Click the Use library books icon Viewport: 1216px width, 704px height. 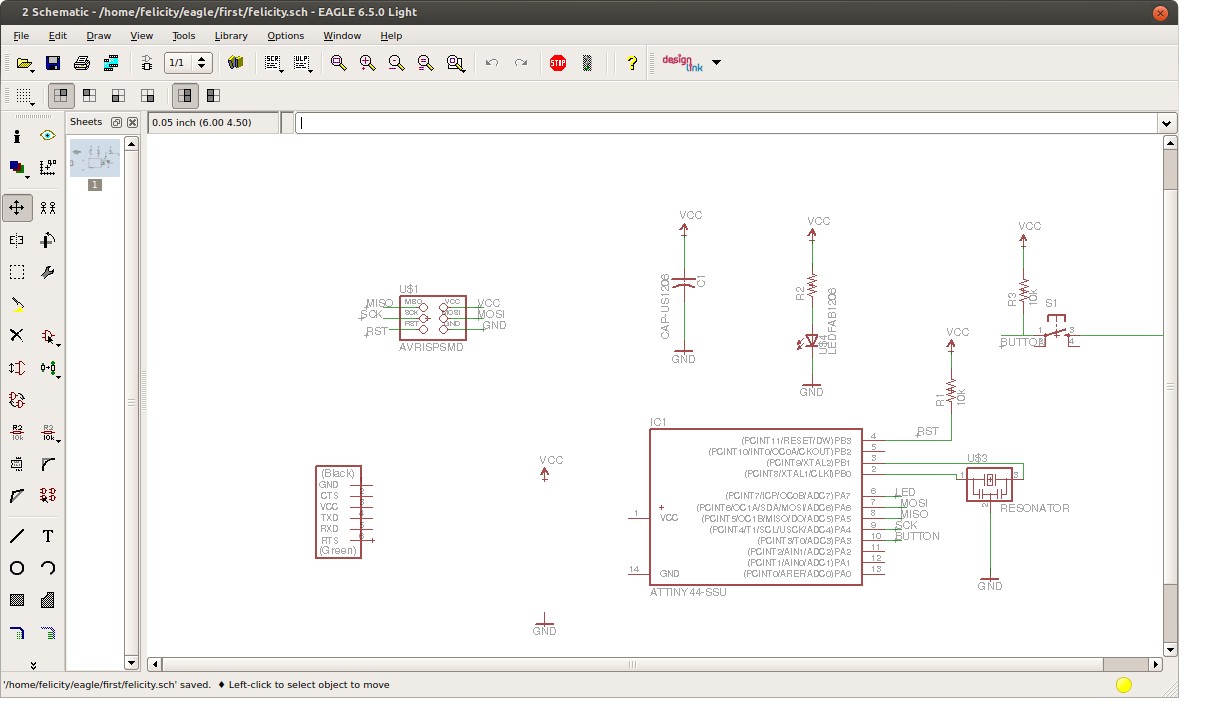point(236,63)
